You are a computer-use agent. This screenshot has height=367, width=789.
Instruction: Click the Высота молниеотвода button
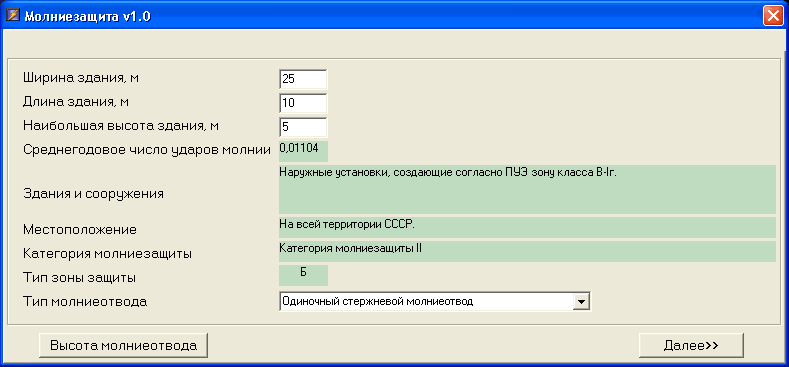tap(123, 346)
